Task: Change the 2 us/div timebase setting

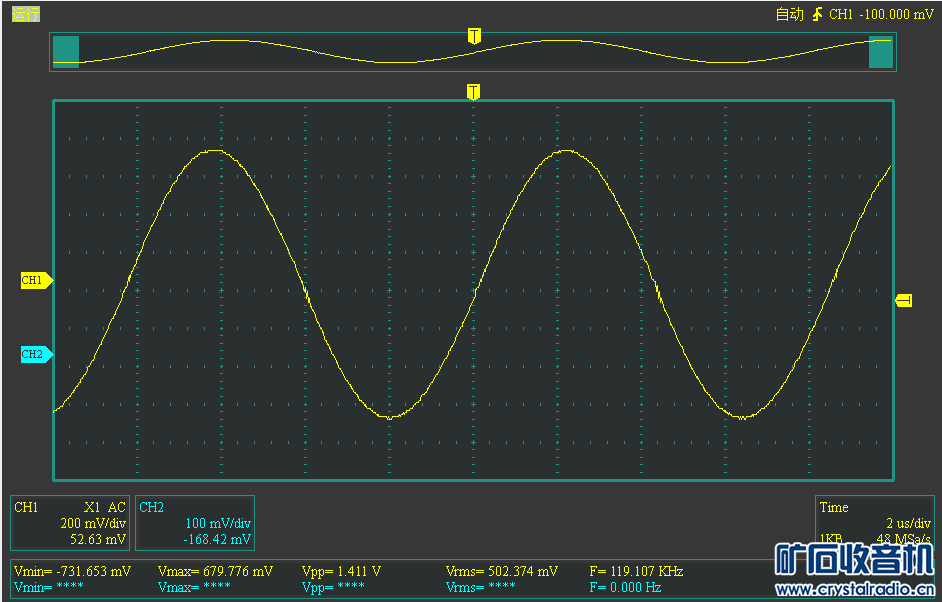Action: tap(908, 523)
